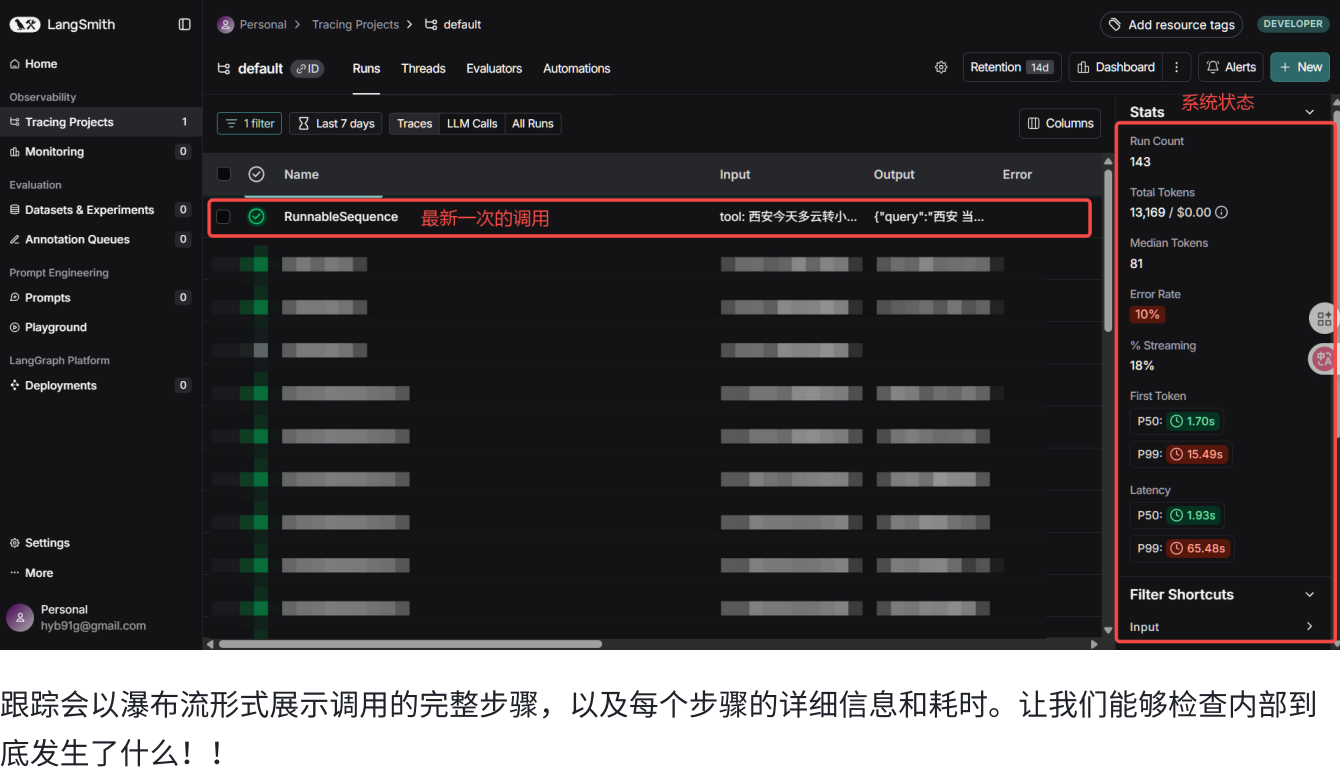The width and height of the screenshot is (1340, 774).
Task: Open the 1 filter control
Action: (249, 123)
